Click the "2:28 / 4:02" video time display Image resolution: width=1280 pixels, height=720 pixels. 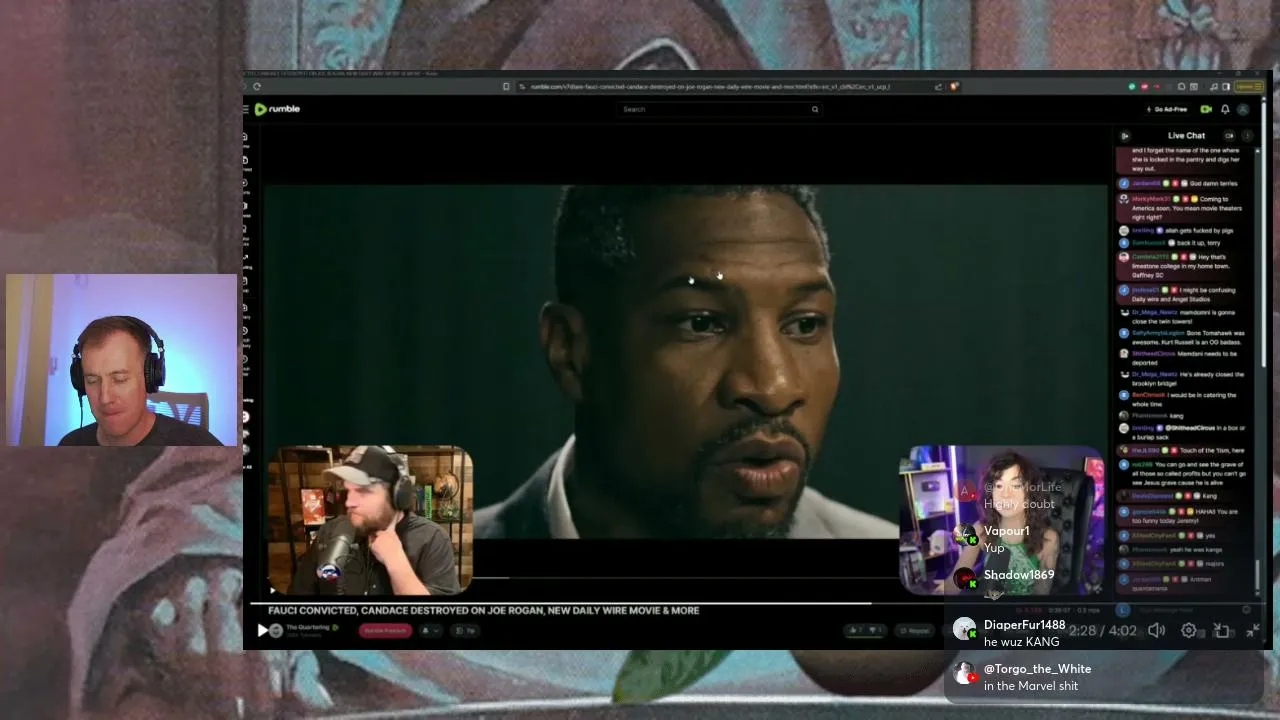coord(1103,630)
